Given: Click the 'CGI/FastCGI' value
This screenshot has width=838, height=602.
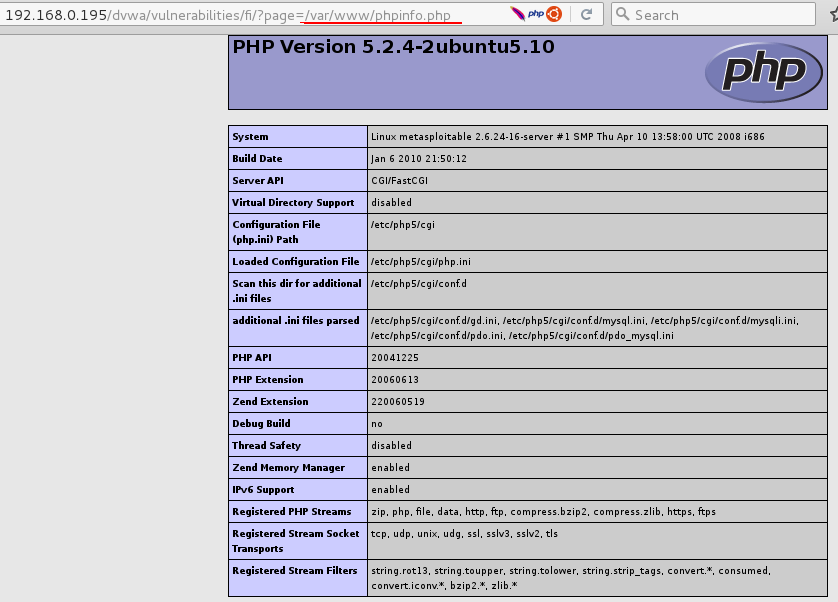Looking at the screenshot, I should [x=399, y=181].
